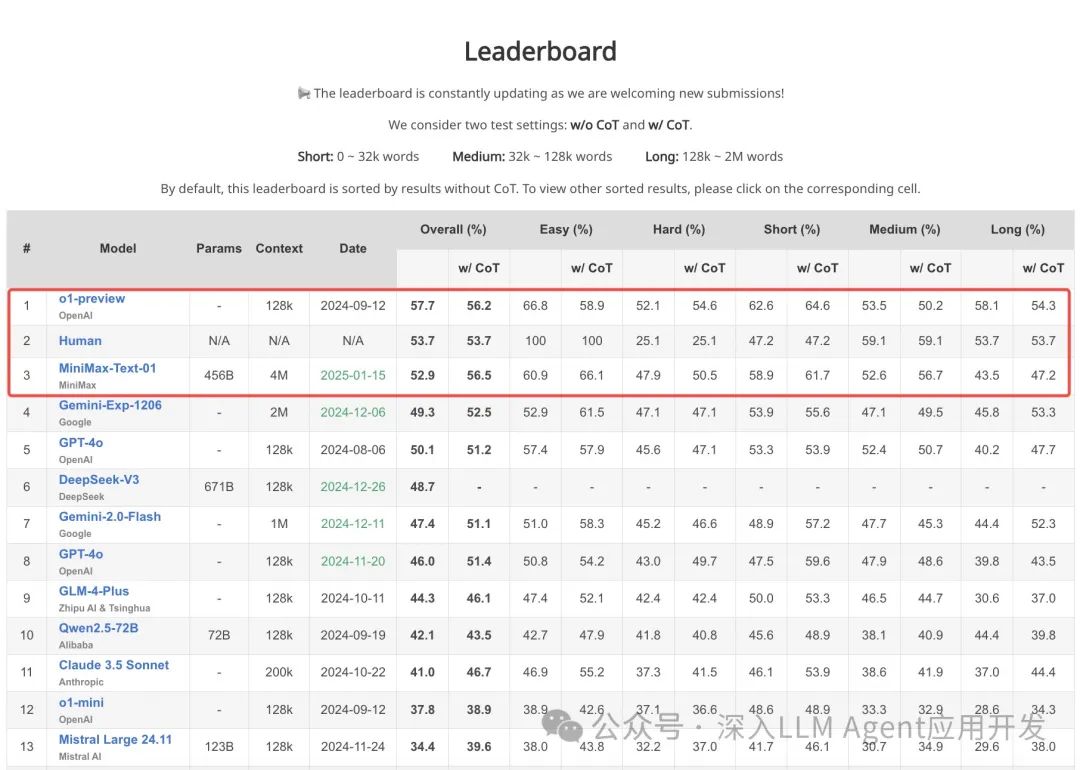Open the GPT-4o link dated 2024-11-20

(x=81, y=554)
